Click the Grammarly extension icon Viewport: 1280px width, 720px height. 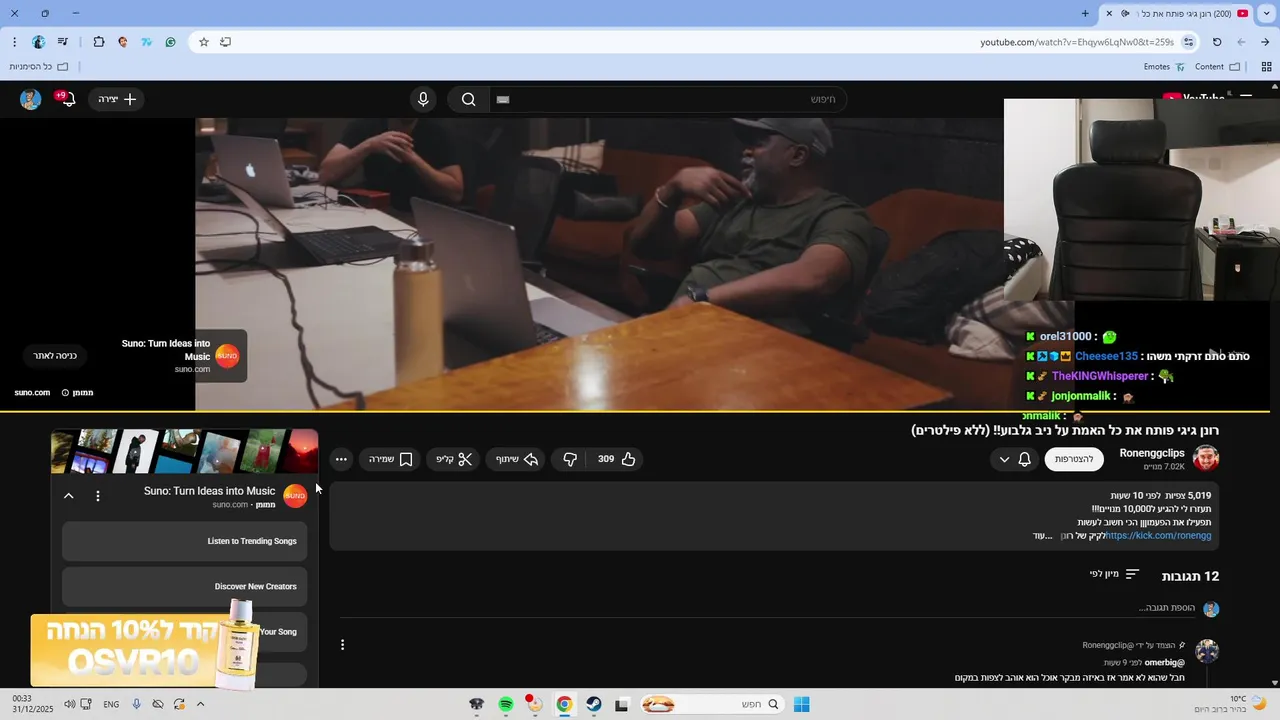coord(171,42)
